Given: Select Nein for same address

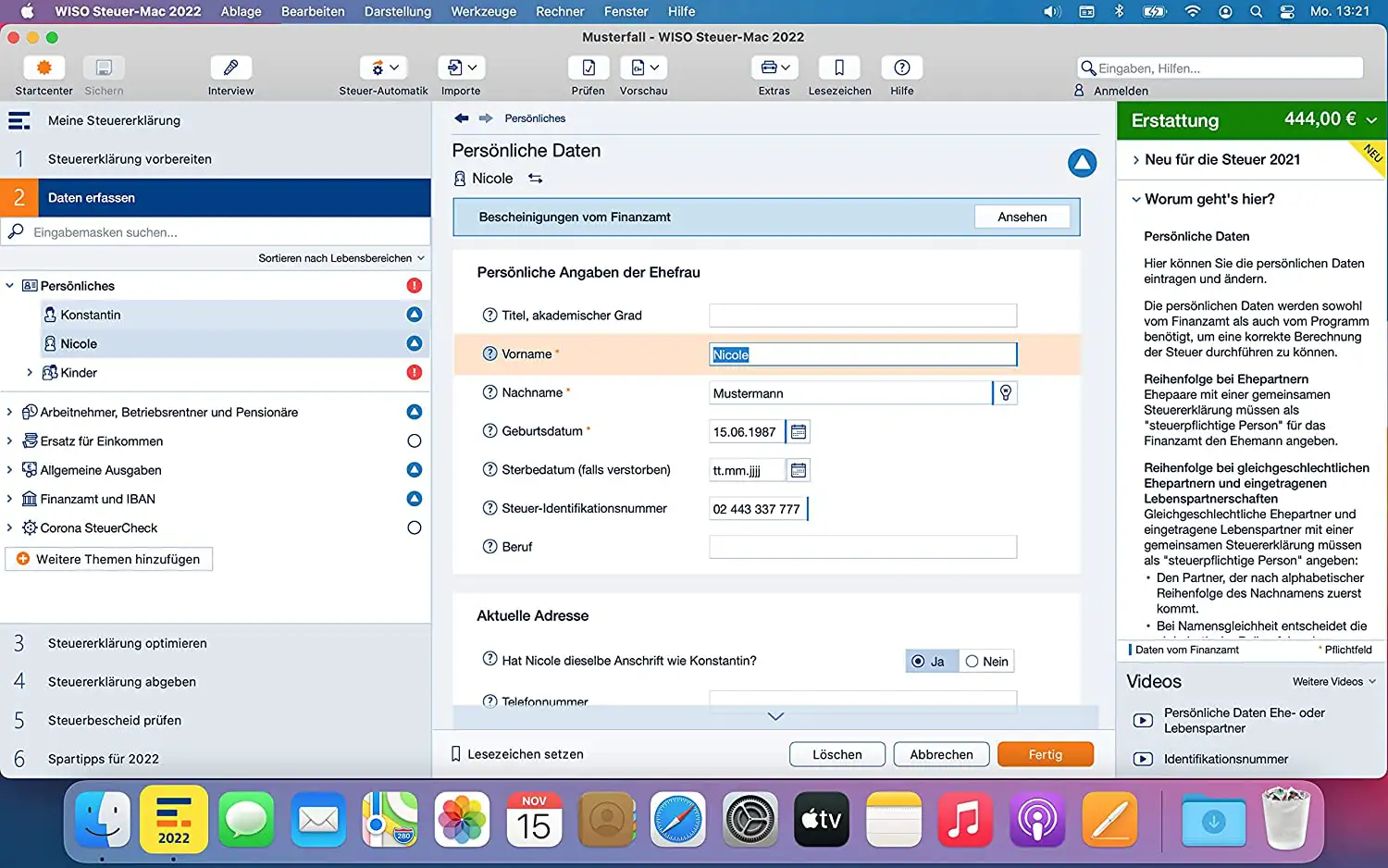Looking at the screenshot, I should (x=986, y=662).
